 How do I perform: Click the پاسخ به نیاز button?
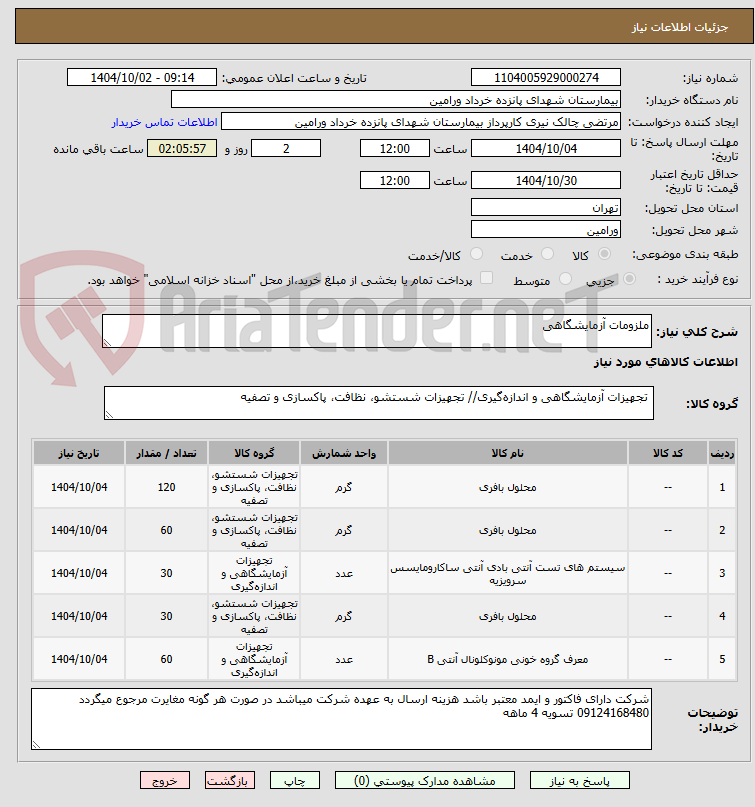pyautogui.click(x=580, y=780)
